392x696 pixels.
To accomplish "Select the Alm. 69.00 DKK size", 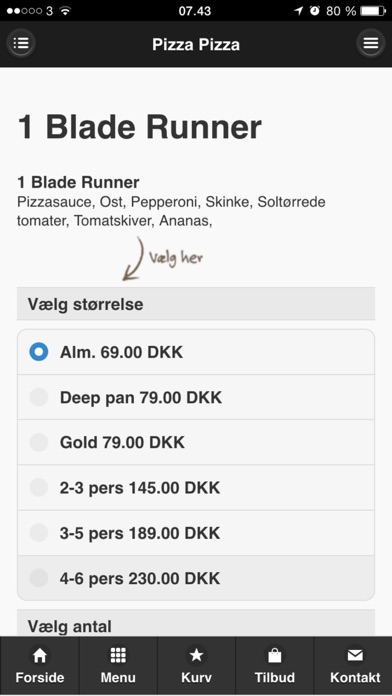I will pyautogui.click(x=196, y=352).
